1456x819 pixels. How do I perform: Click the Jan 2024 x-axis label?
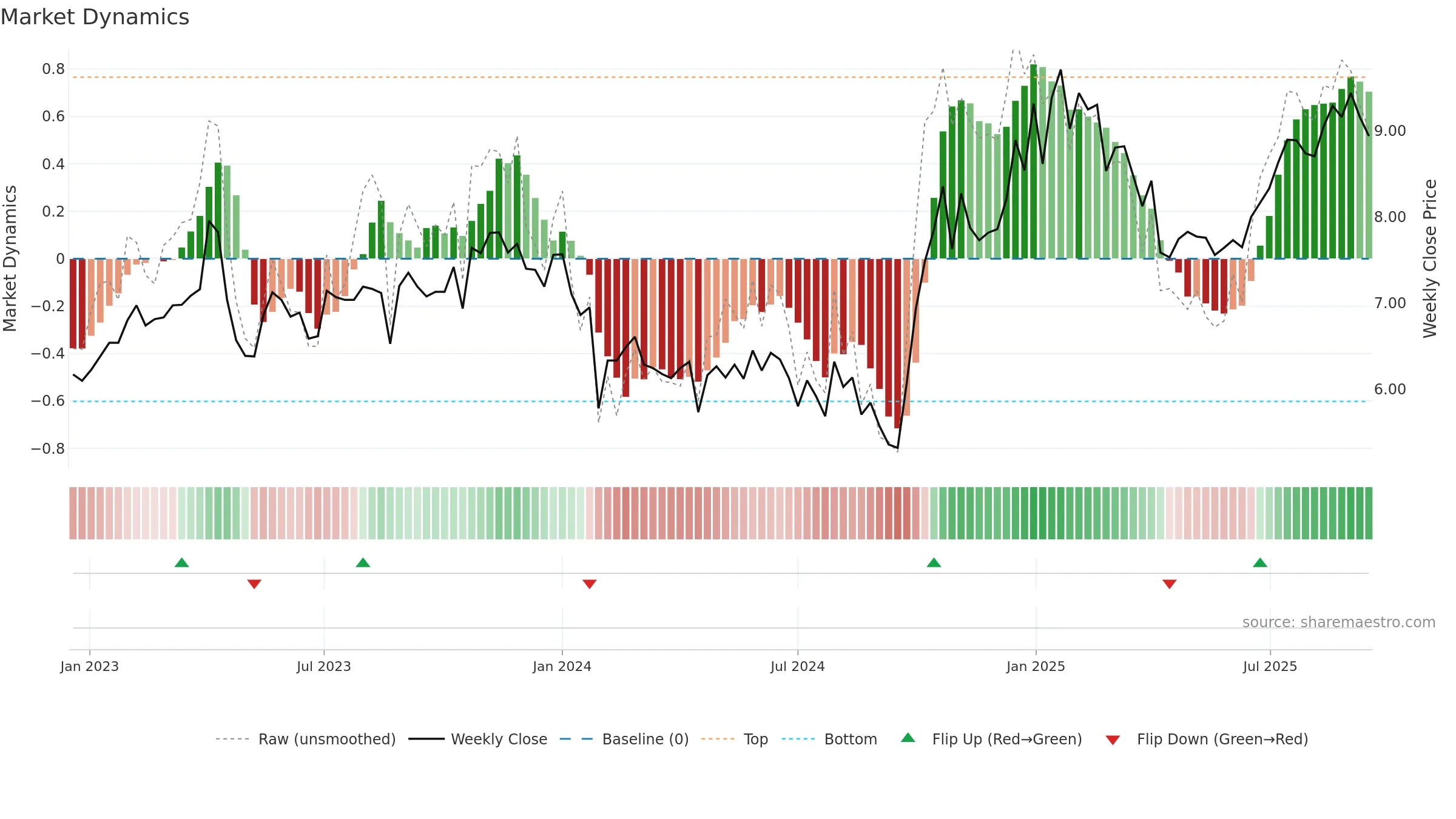click(562, 666)
